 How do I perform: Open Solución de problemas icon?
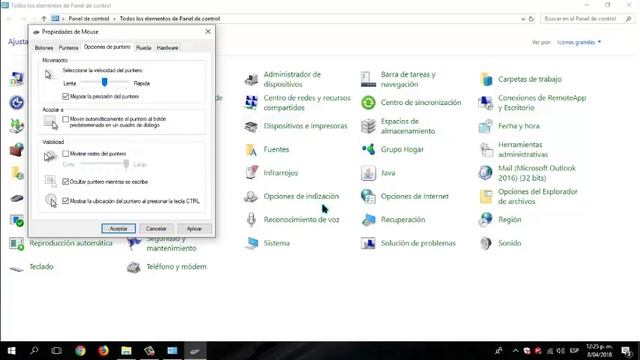click(368, 243)
